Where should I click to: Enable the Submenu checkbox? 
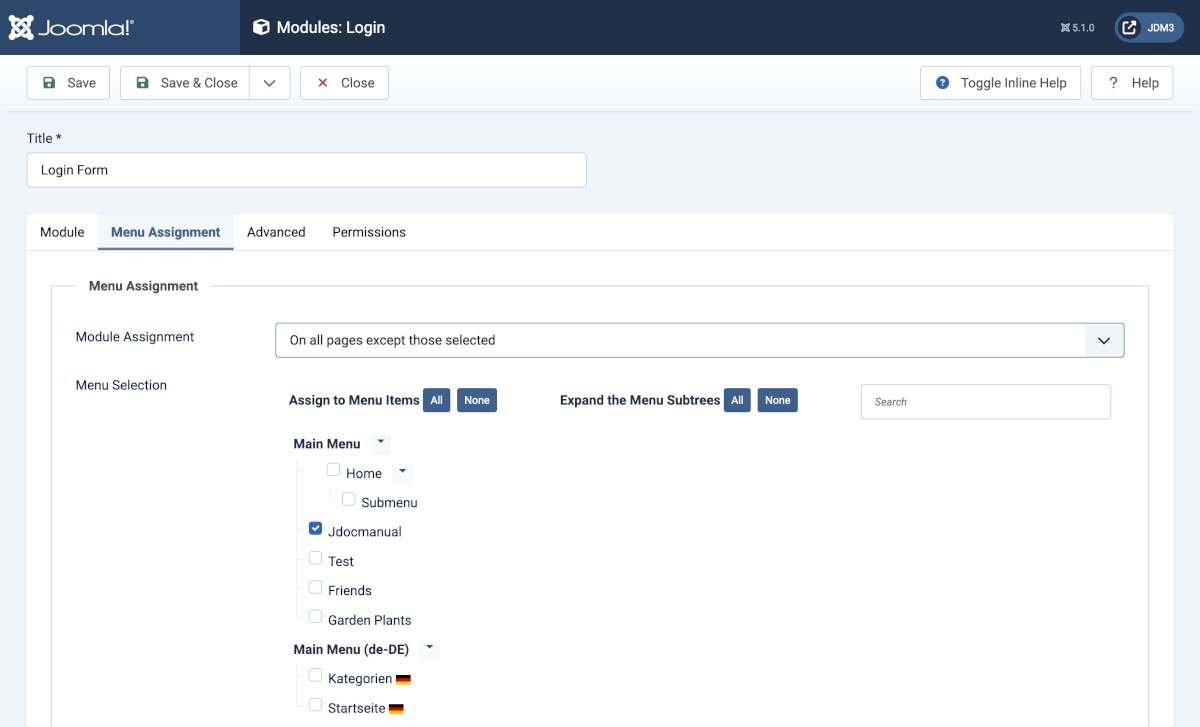[x=349, y=499]
